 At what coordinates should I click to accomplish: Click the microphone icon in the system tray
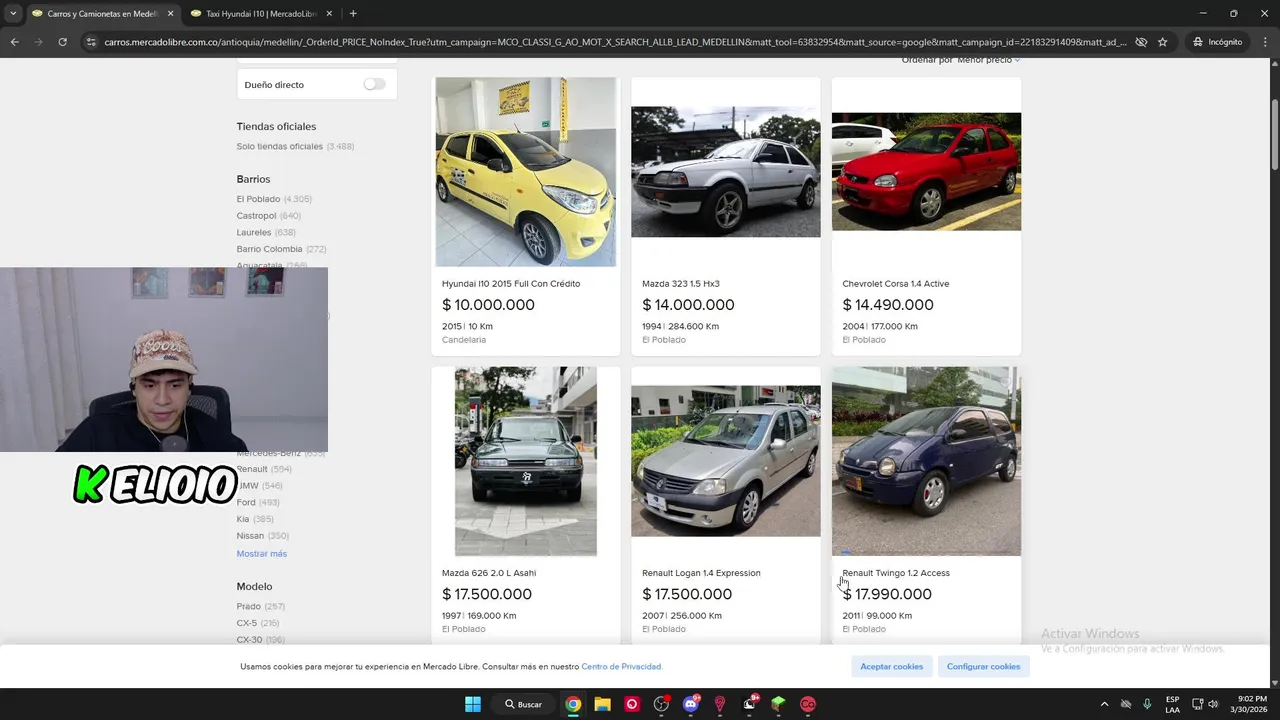click(x=1147, y=704)
